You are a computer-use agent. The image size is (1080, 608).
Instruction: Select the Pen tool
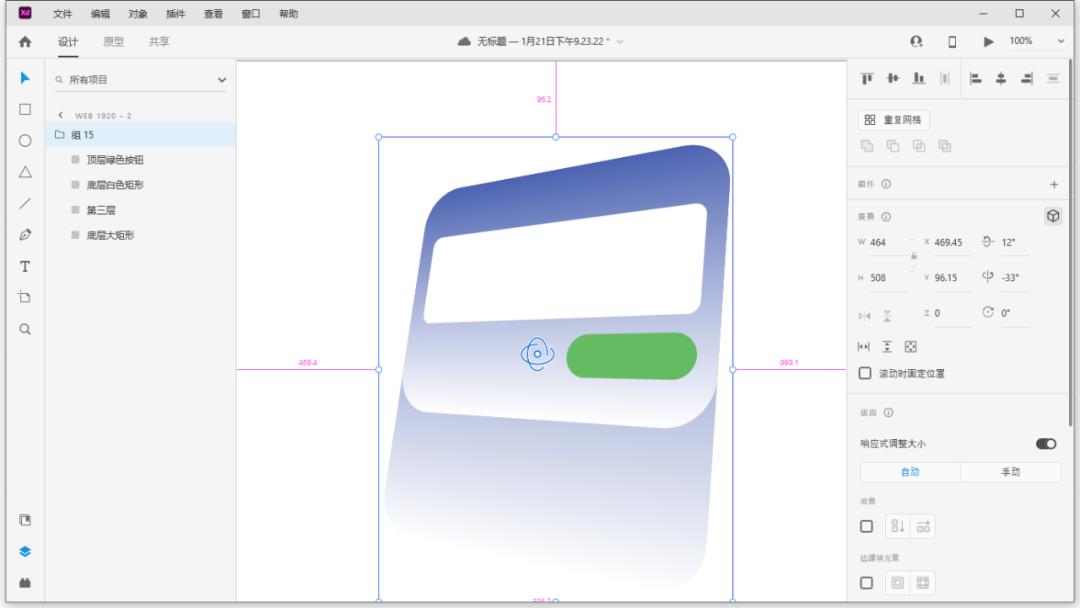(25, 235)
